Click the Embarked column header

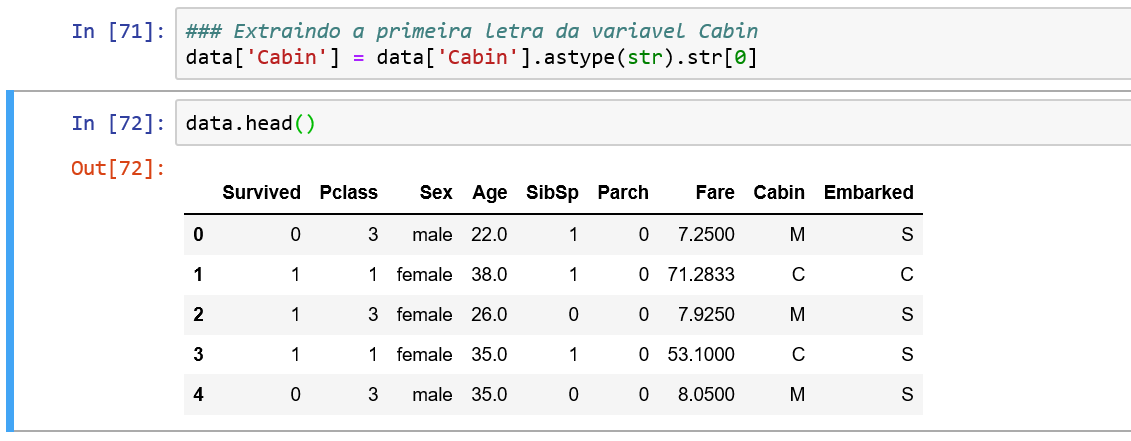tap(868, 192)
